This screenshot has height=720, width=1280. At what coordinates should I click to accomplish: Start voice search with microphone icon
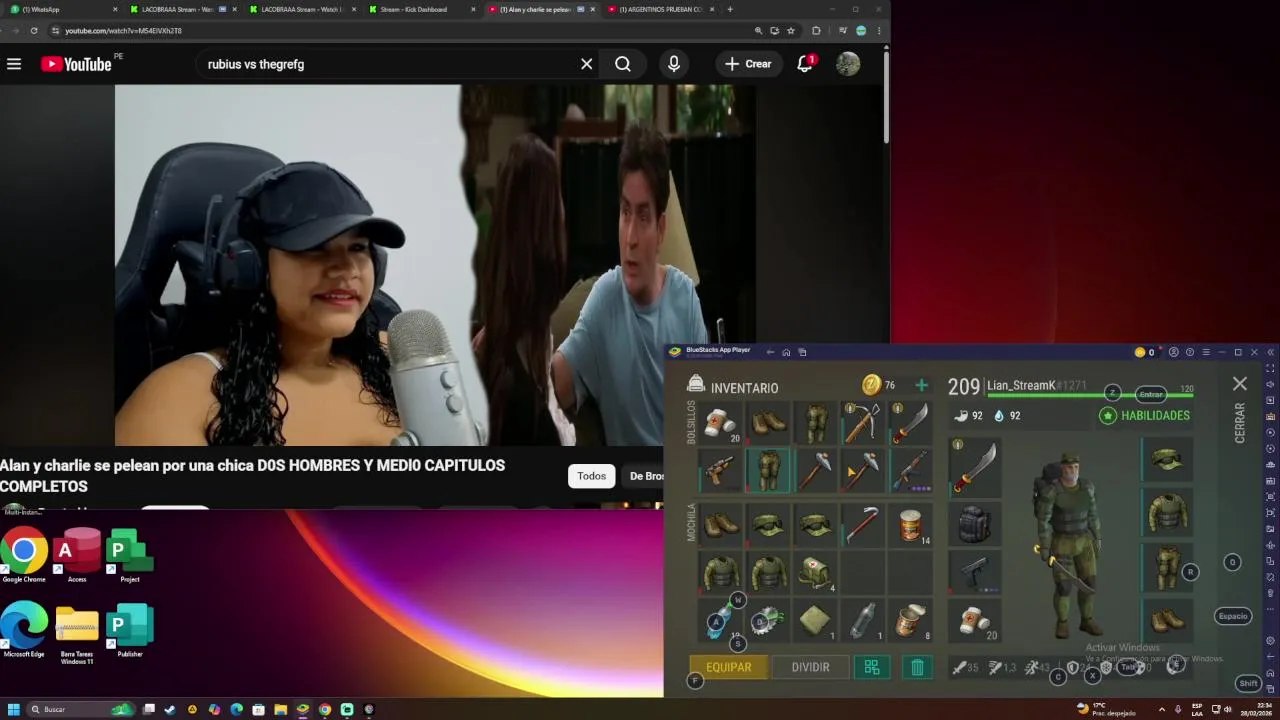coord(674,64)
